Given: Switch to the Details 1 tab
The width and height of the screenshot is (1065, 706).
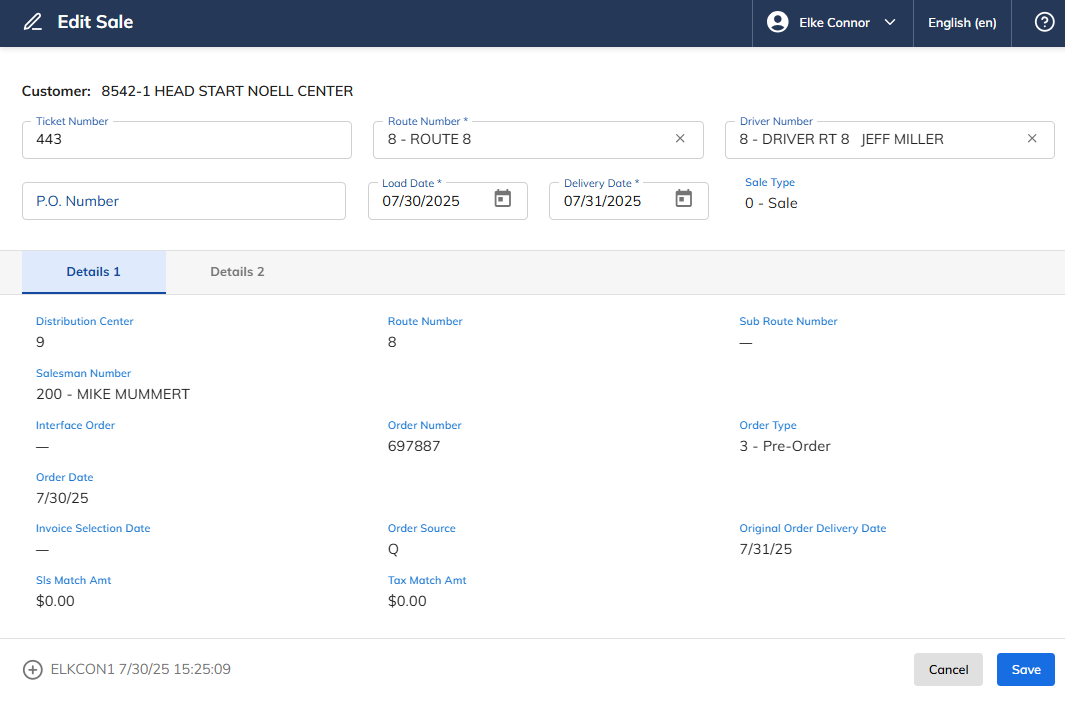Looking at the screenshot, I should tap(94, 272).
